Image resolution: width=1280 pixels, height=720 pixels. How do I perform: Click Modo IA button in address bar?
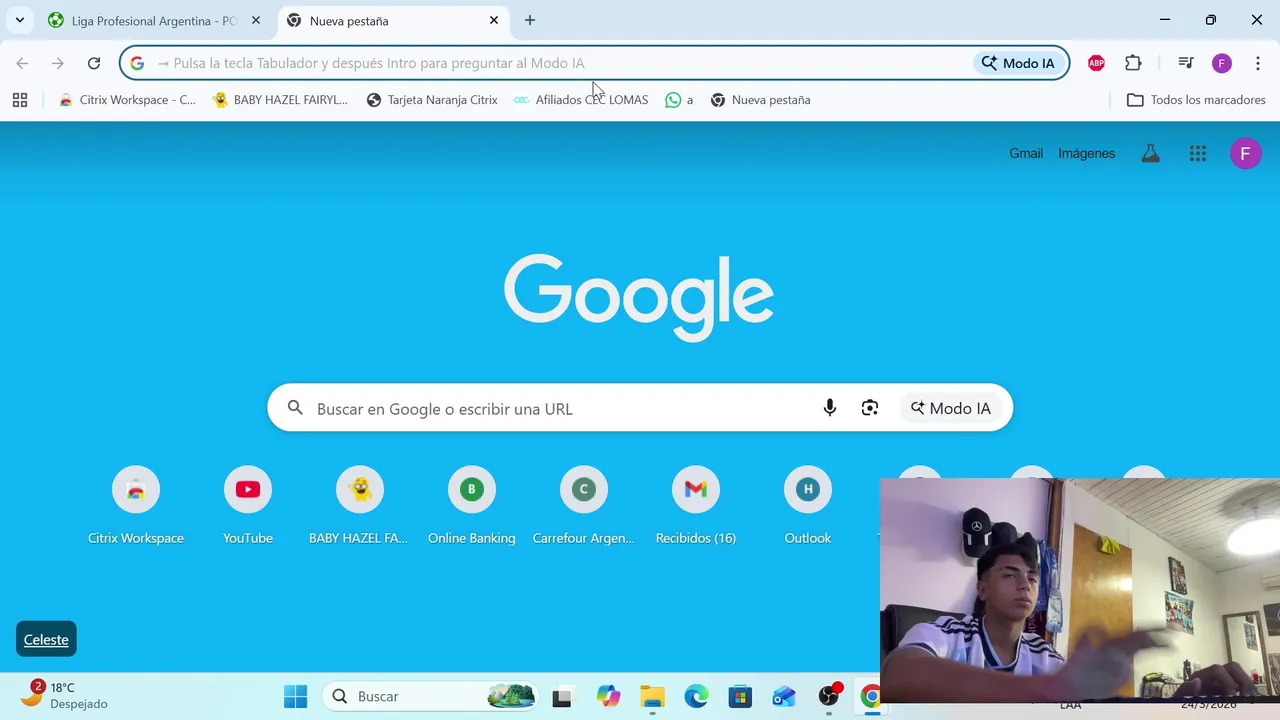pos(1018,63)
